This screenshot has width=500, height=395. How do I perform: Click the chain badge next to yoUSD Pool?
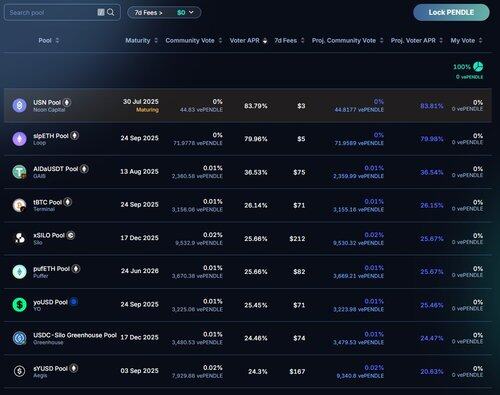tap(74, 302)
